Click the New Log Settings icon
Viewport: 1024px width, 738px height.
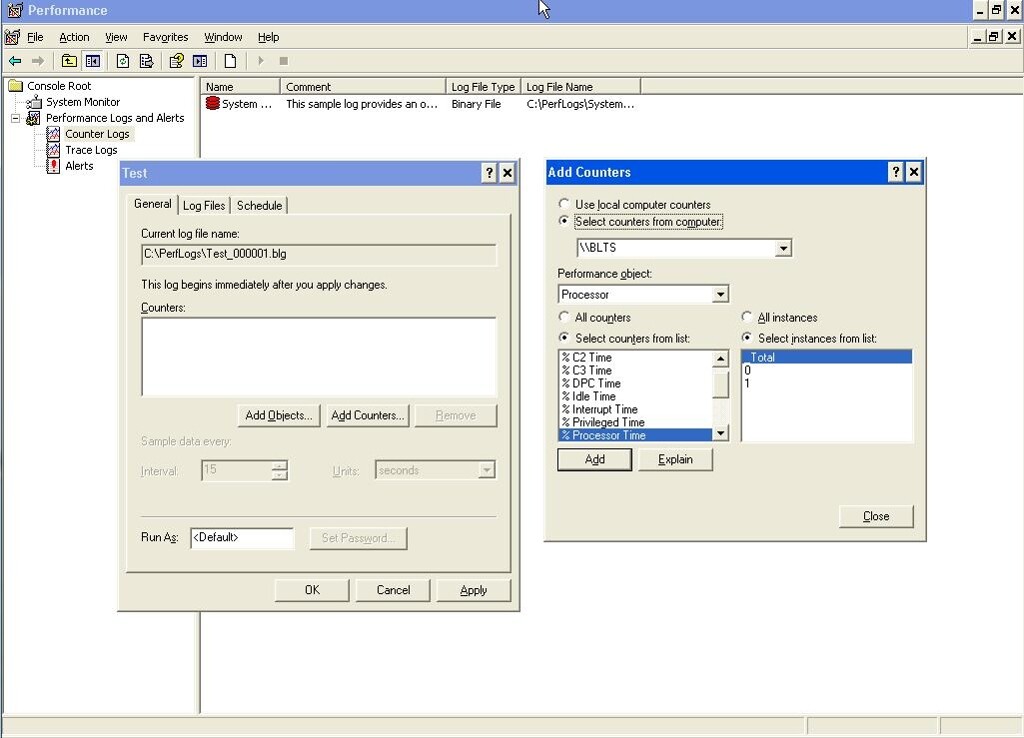[230, 60]
